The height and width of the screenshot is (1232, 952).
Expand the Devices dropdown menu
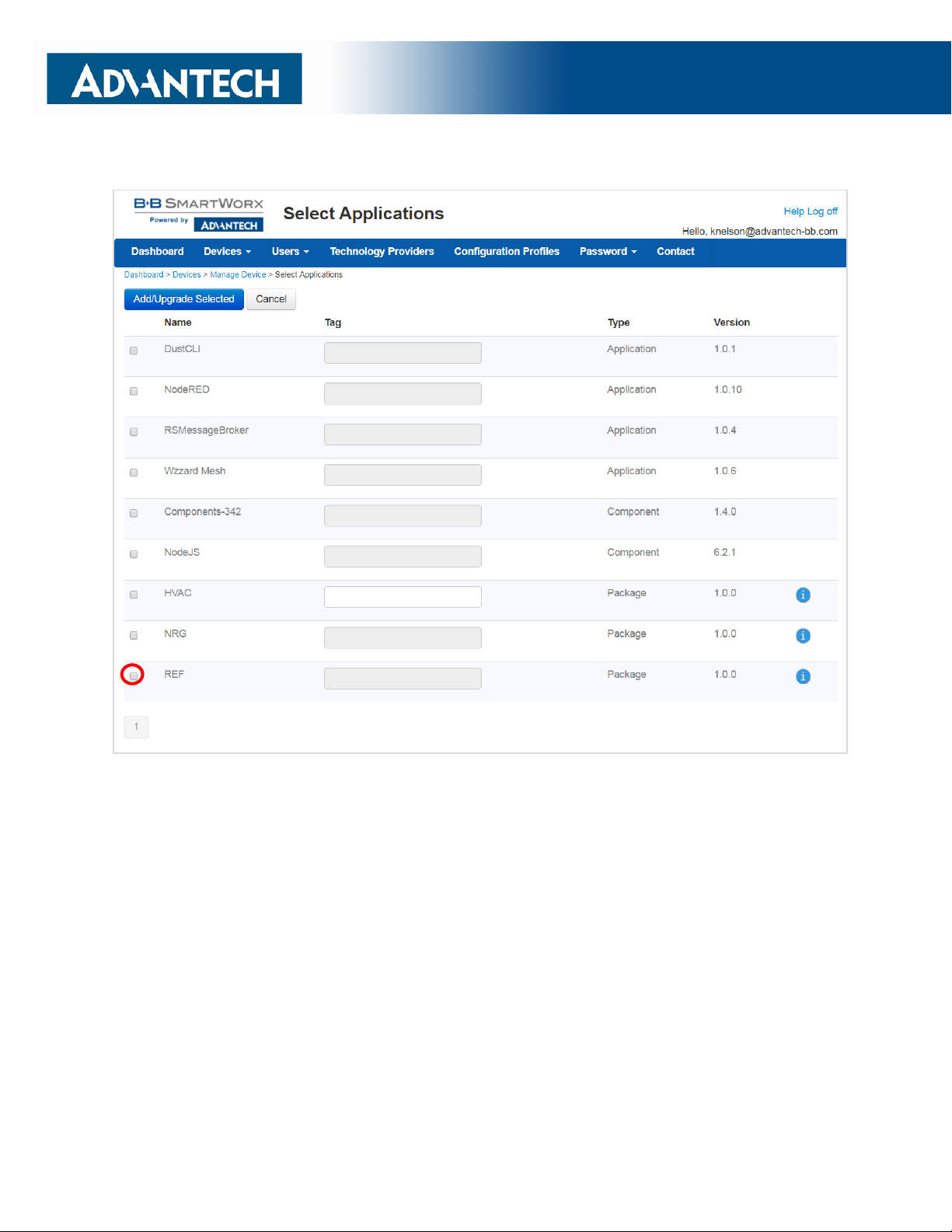click(227, 252)
